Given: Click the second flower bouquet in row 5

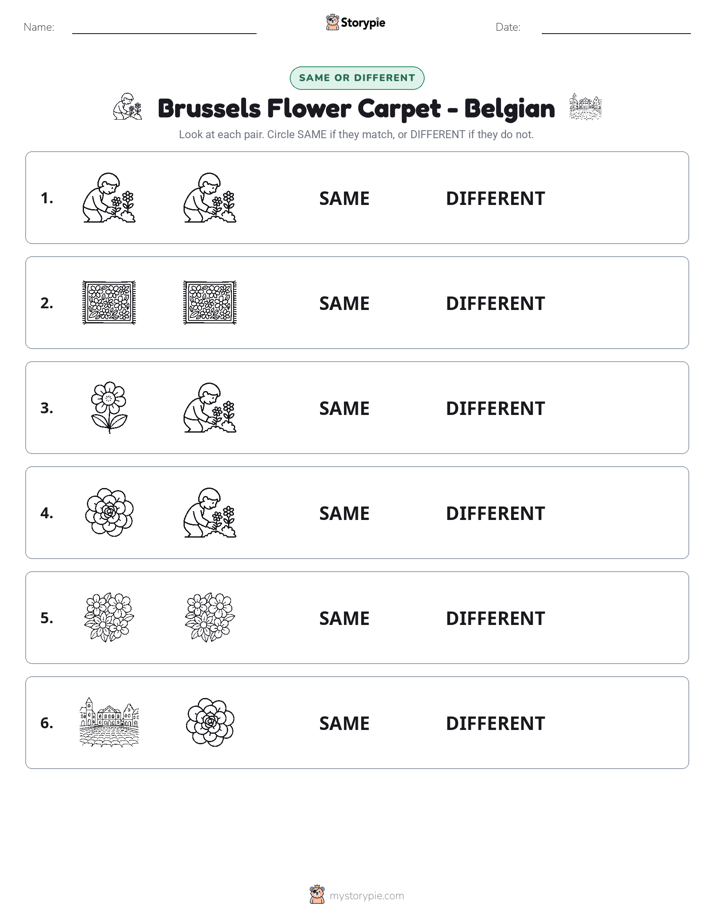Looking at the screenshot, I should coord(210,618).
